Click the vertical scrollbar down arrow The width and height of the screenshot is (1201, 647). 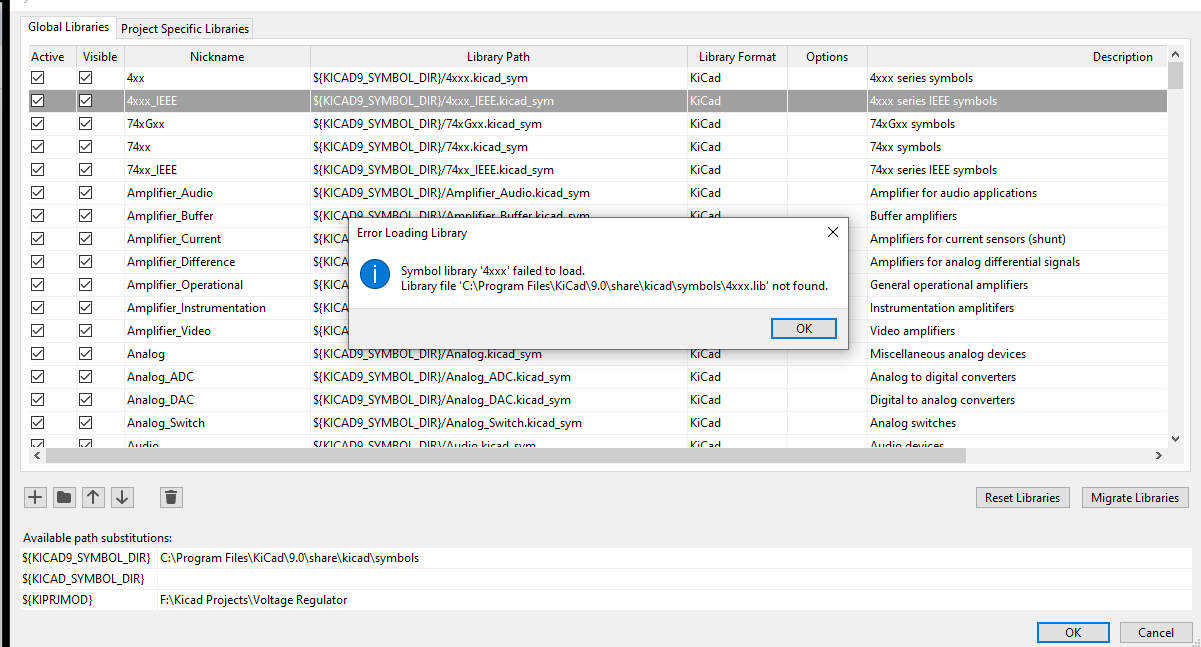click(1177, 437)
